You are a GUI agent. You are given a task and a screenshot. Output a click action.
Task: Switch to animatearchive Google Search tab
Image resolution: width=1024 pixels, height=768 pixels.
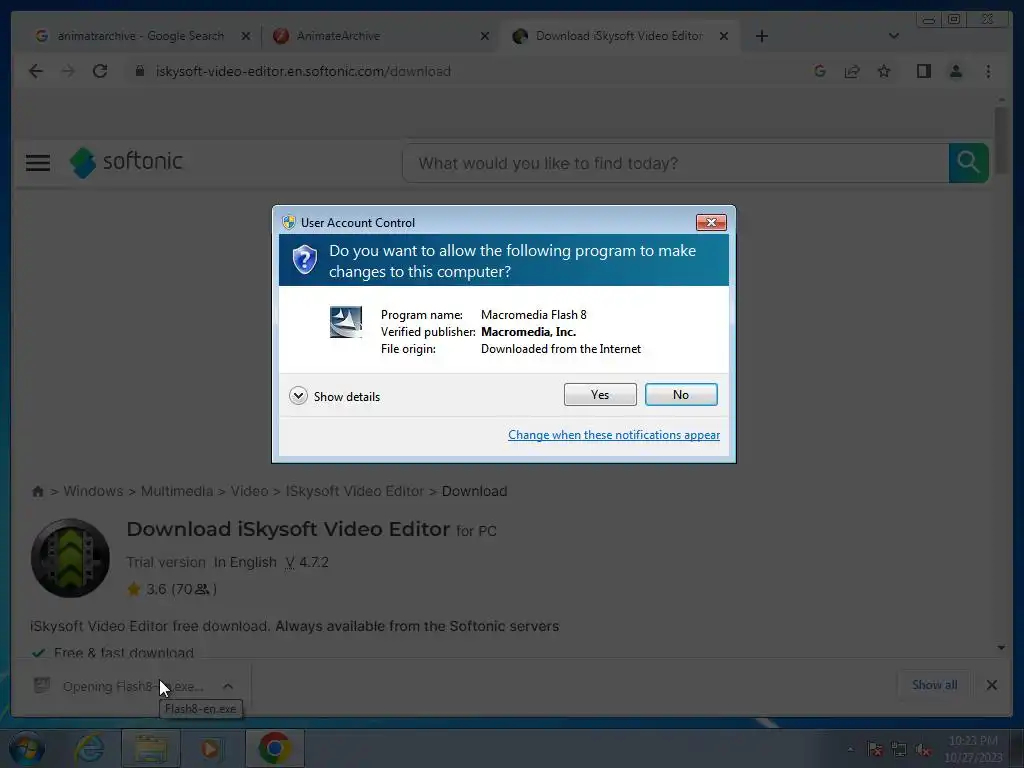pyautogui.click(x=140, y=36)
